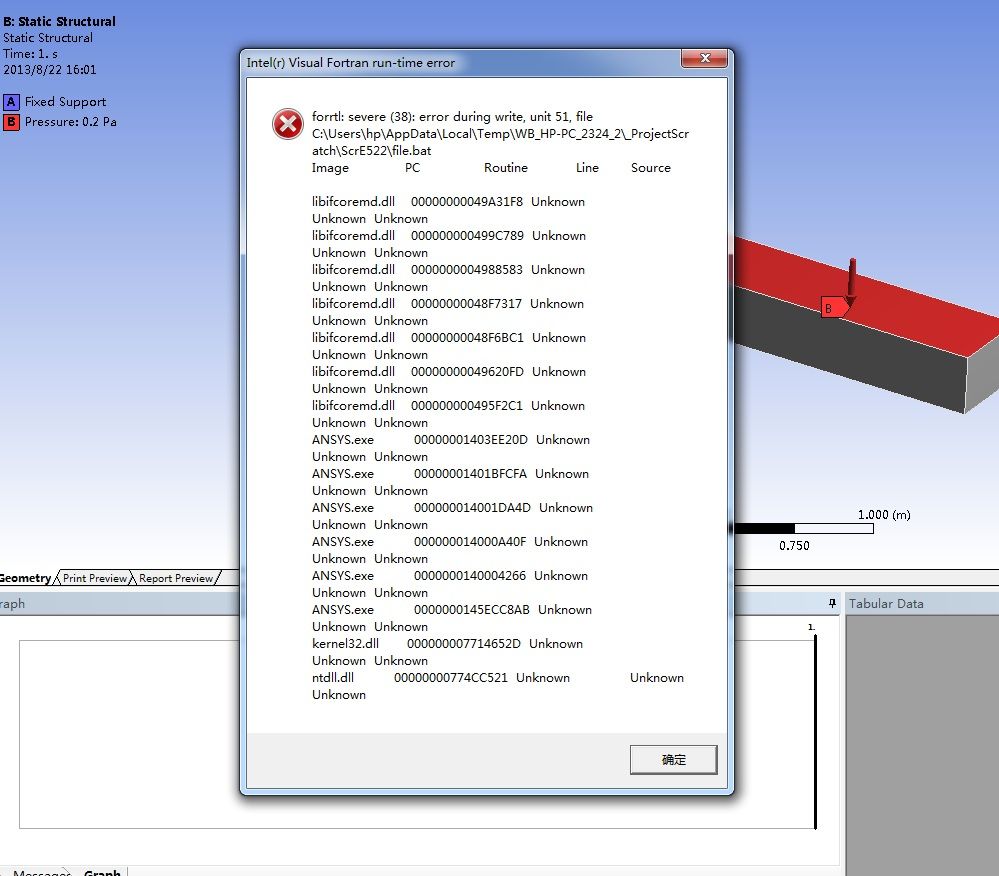Click the red B Pressure legend icon
999x876 pixels.
pyautogui.click(x=11, y=122)
